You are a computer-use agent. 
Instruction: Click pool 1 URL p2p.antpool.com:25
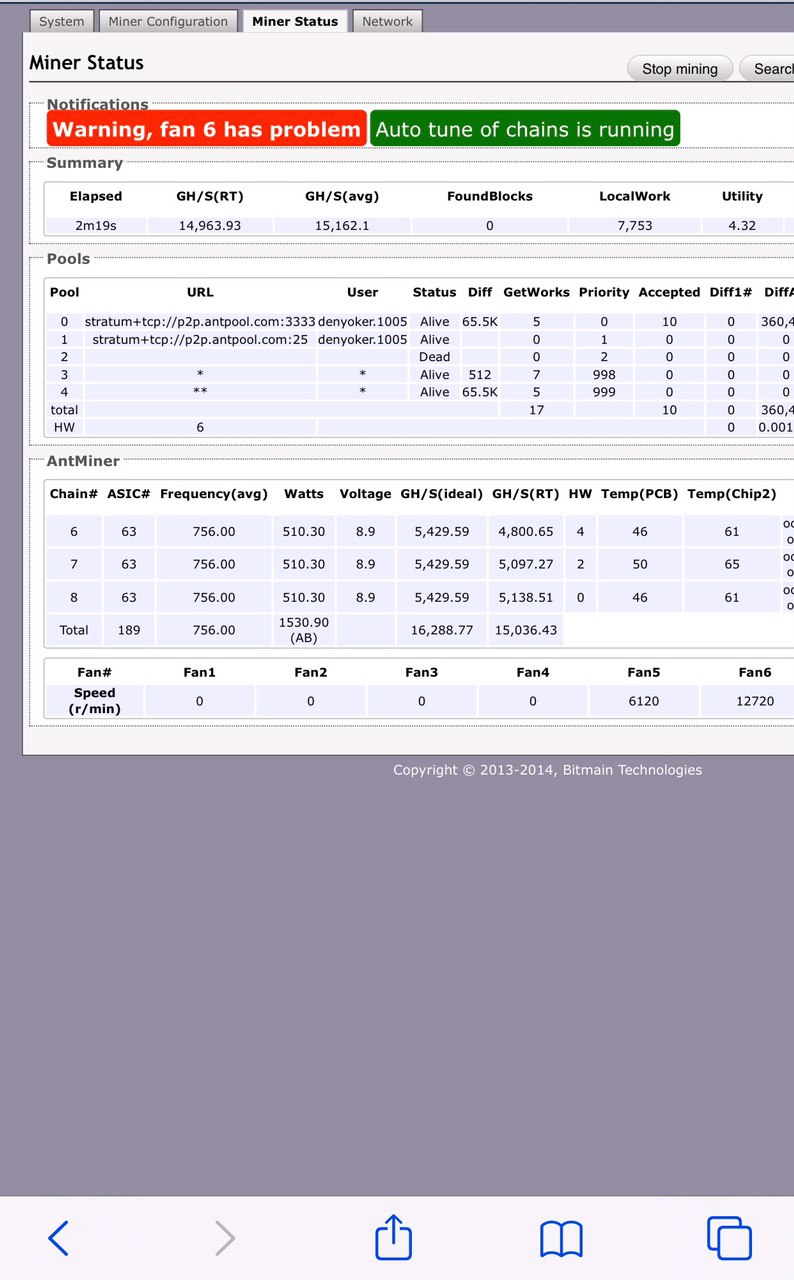200,340
